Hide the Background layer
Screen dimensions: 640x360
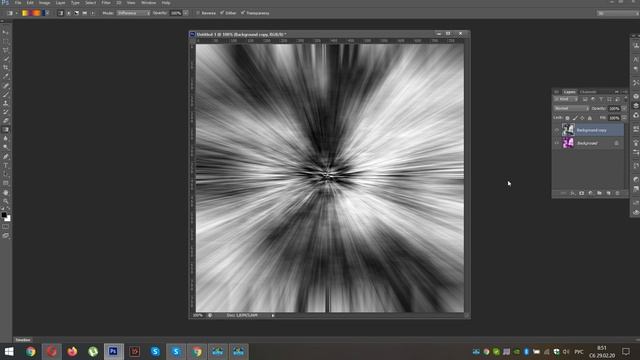pyautogui.click(x=557, y=143)
